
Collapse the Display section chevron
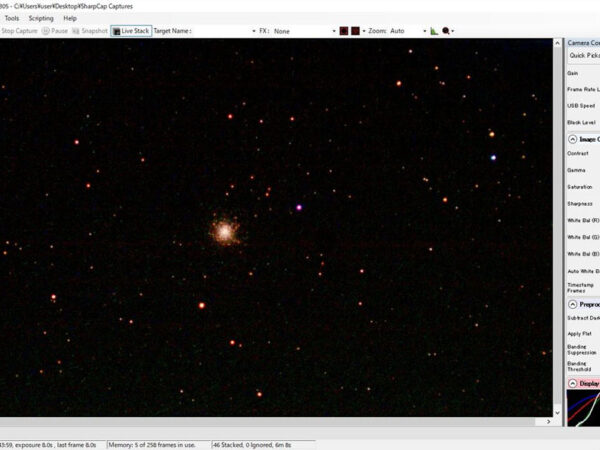[x=572, y=382]
